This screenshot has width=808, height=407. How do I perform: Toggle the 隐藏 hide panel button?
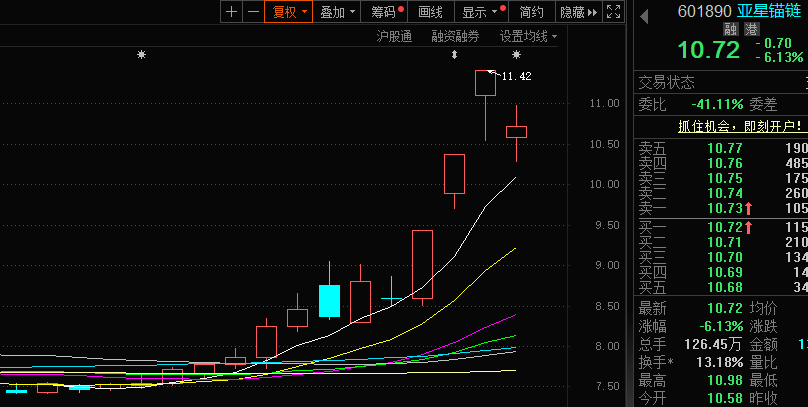point(578,12)
